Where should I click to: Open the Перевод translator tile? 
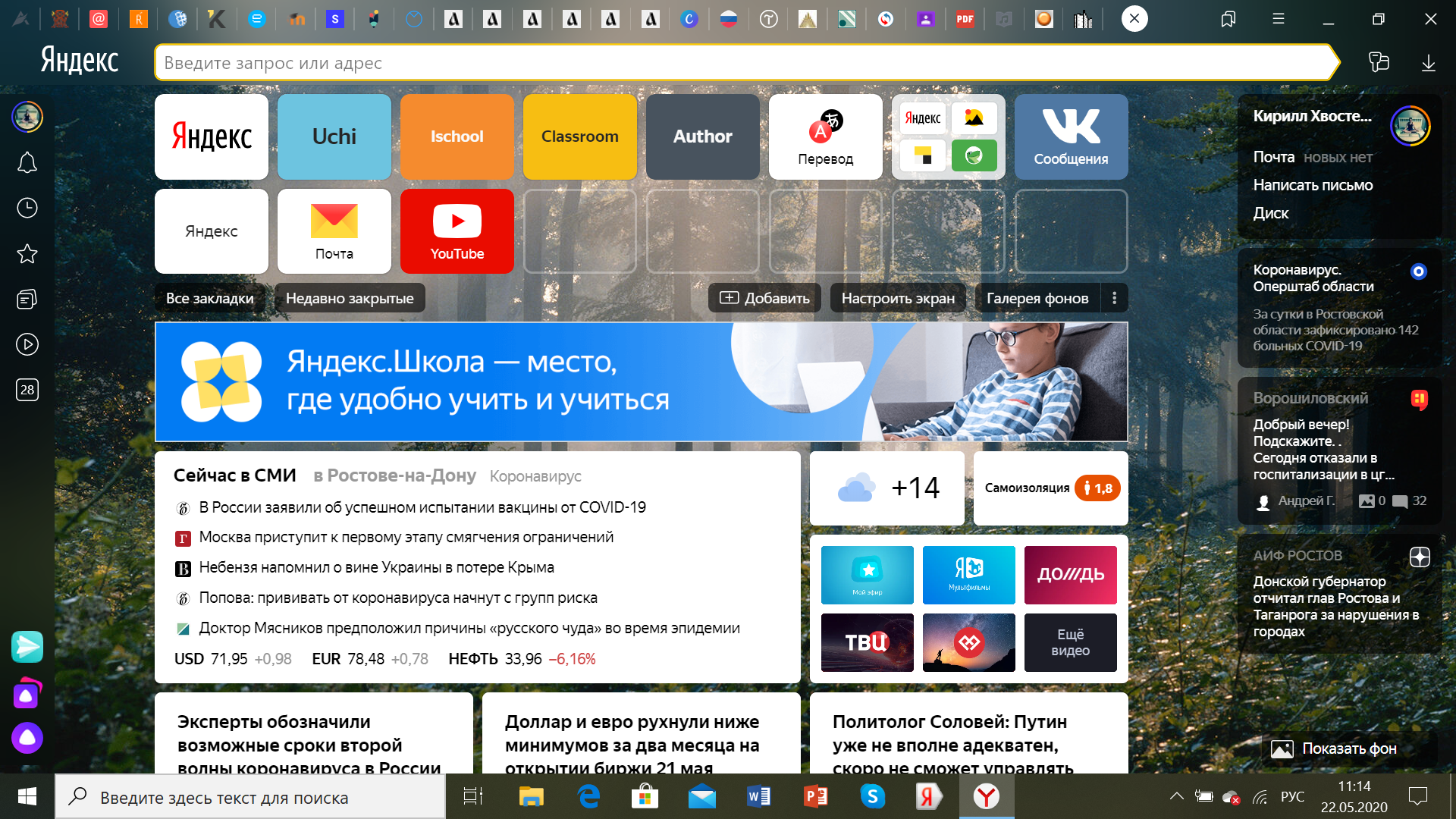click(825, 136)
